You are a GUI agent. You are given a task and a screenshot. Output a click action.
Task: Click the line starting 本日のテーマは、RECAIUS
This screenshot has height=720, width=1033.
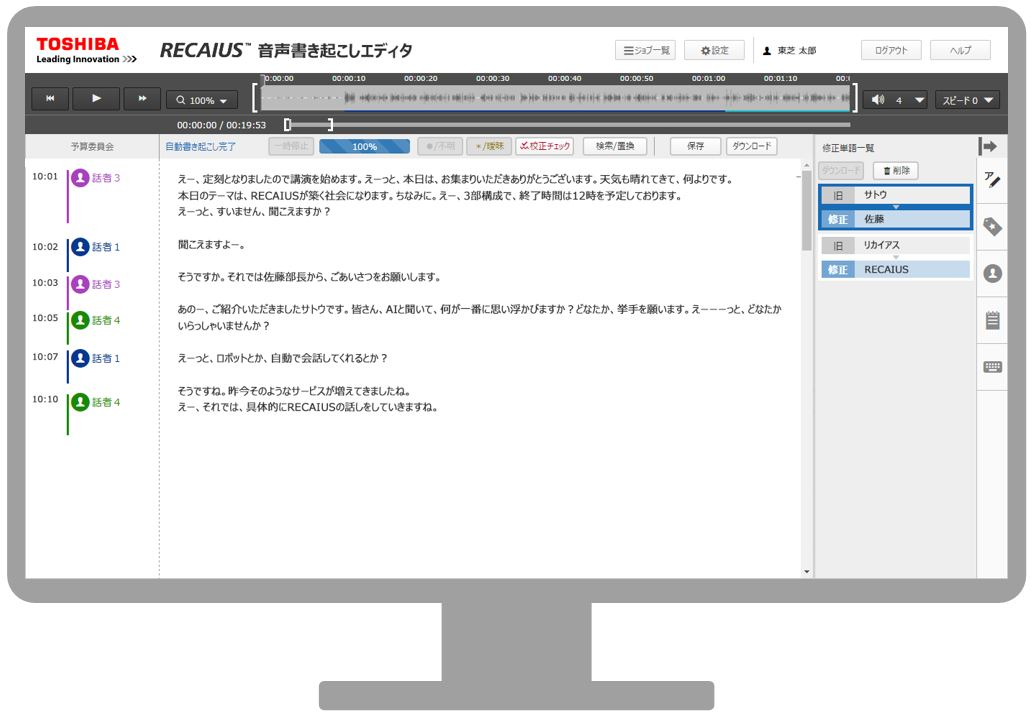click(430, 195)
